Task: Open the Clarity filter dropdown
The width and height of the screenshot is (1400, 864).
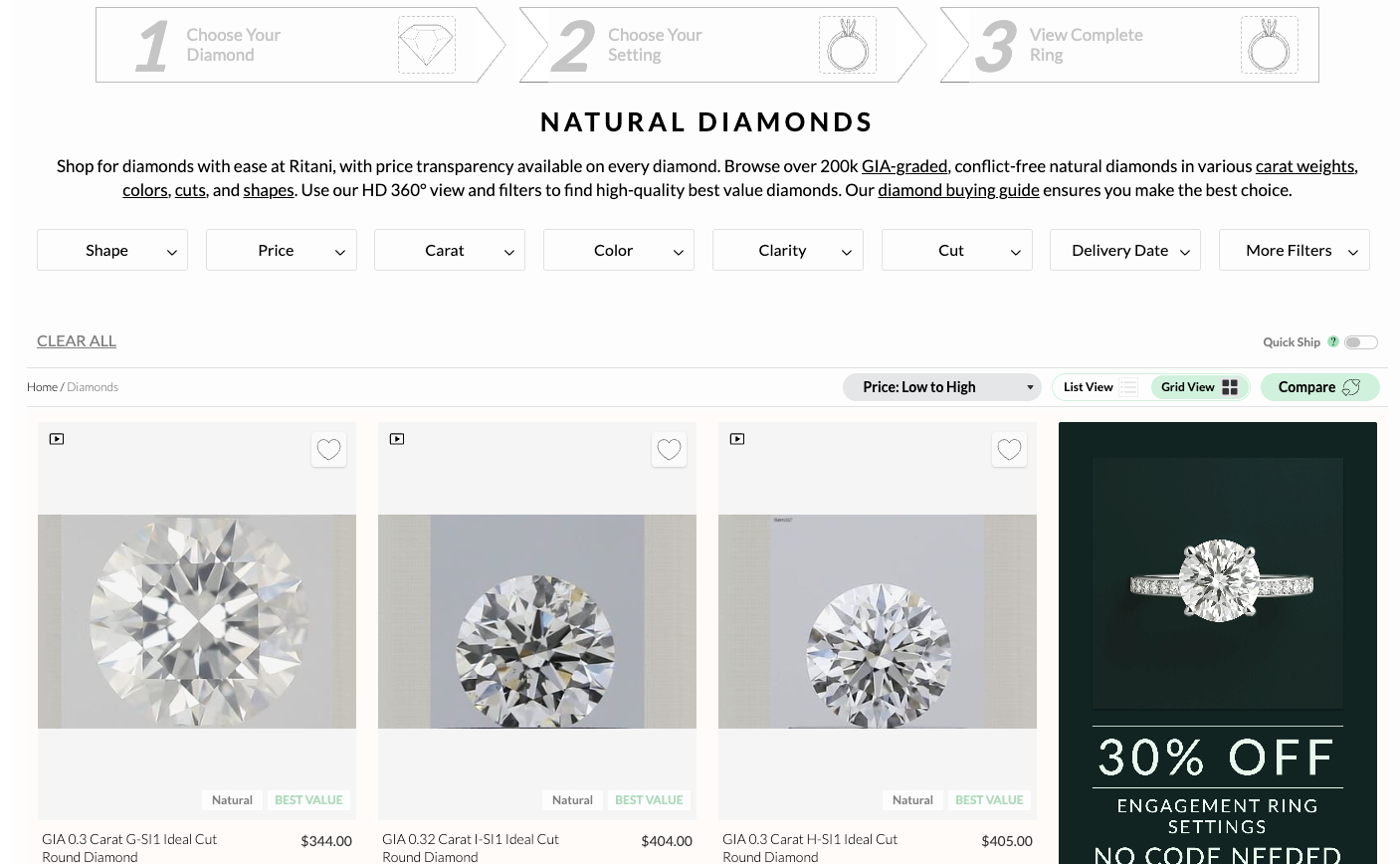Action: 787,250
